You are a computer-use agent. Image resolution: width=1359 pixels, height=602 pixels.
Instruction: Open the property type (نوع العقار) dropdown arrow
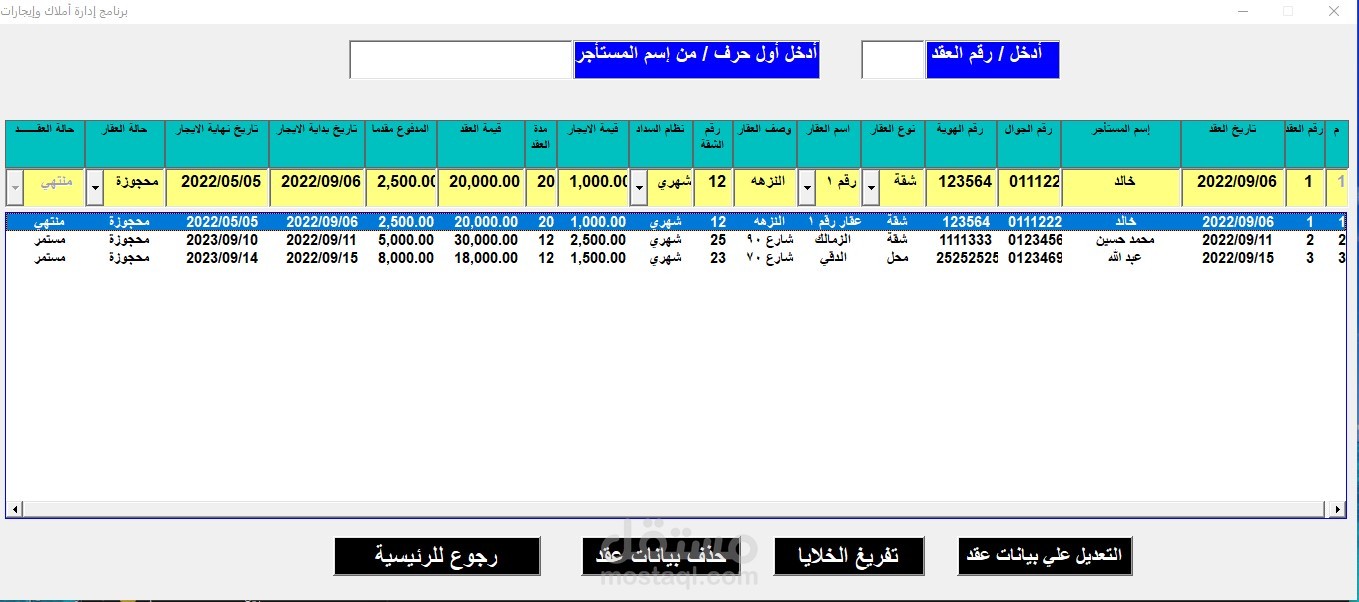(871, 186)
